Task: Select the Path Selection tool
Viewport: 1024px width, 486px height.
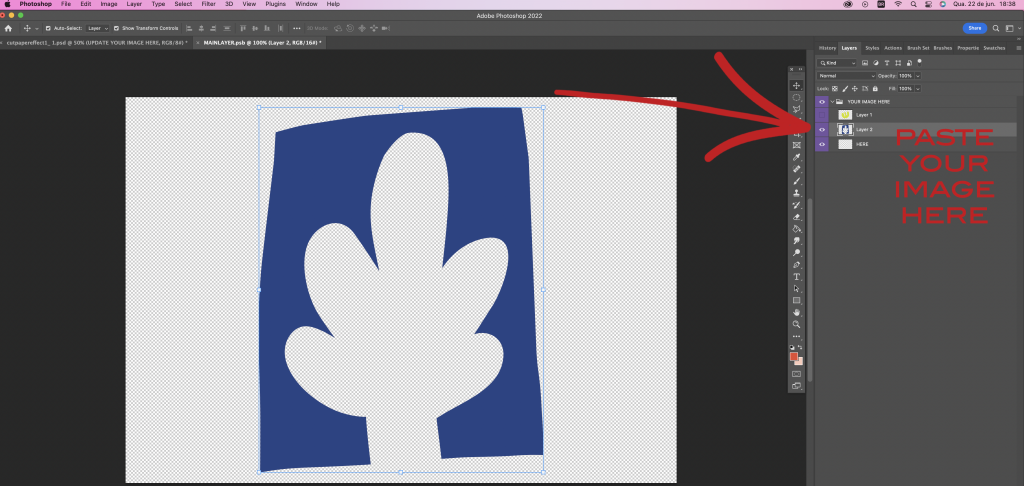Action: pos(796,289)
